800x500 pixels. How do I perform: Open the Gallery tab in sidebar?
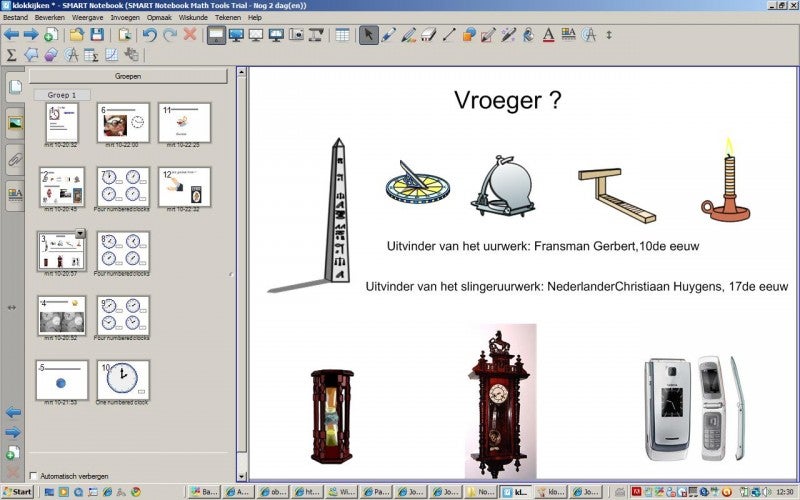(15, 122)
